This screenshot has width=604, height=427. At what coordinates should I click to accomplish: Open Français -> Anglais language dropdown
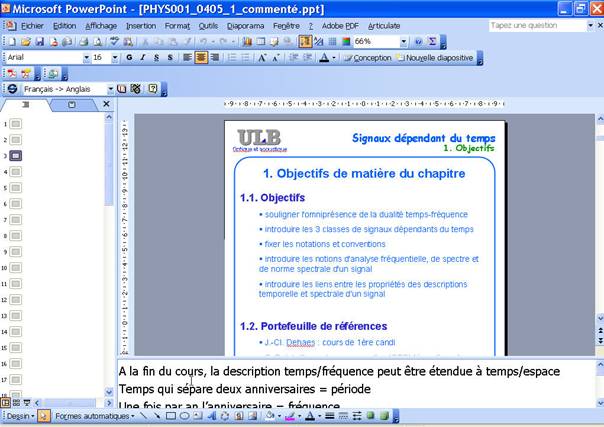(110, 89)
